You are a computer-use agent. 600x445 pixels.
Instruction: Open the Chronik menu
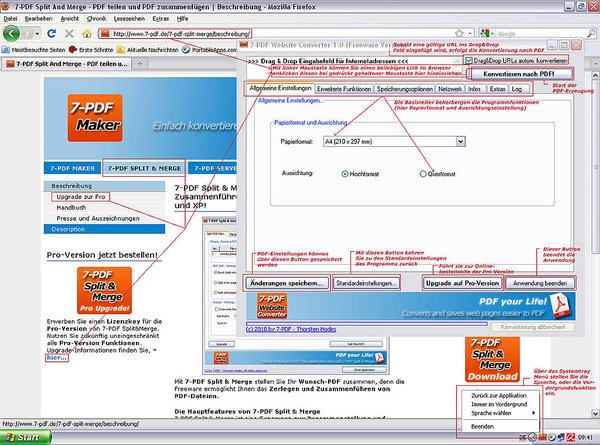pos(96,18)
